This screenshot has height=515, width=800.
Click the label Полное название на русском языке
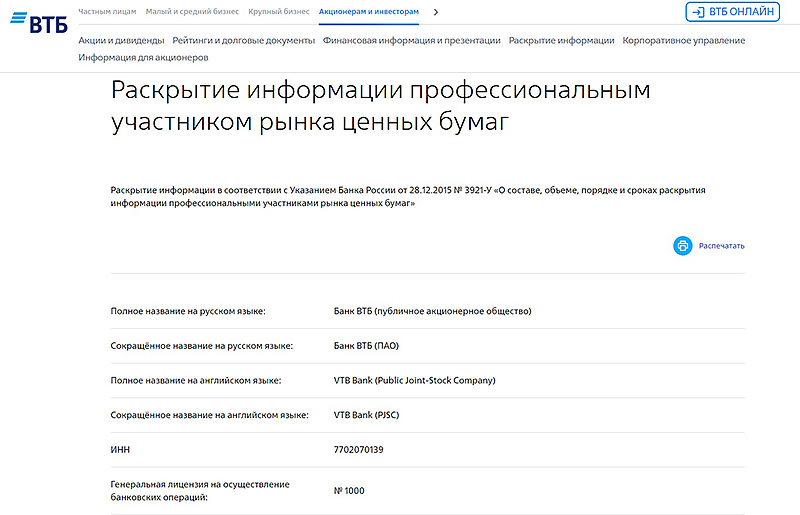(x=188, y=311)
